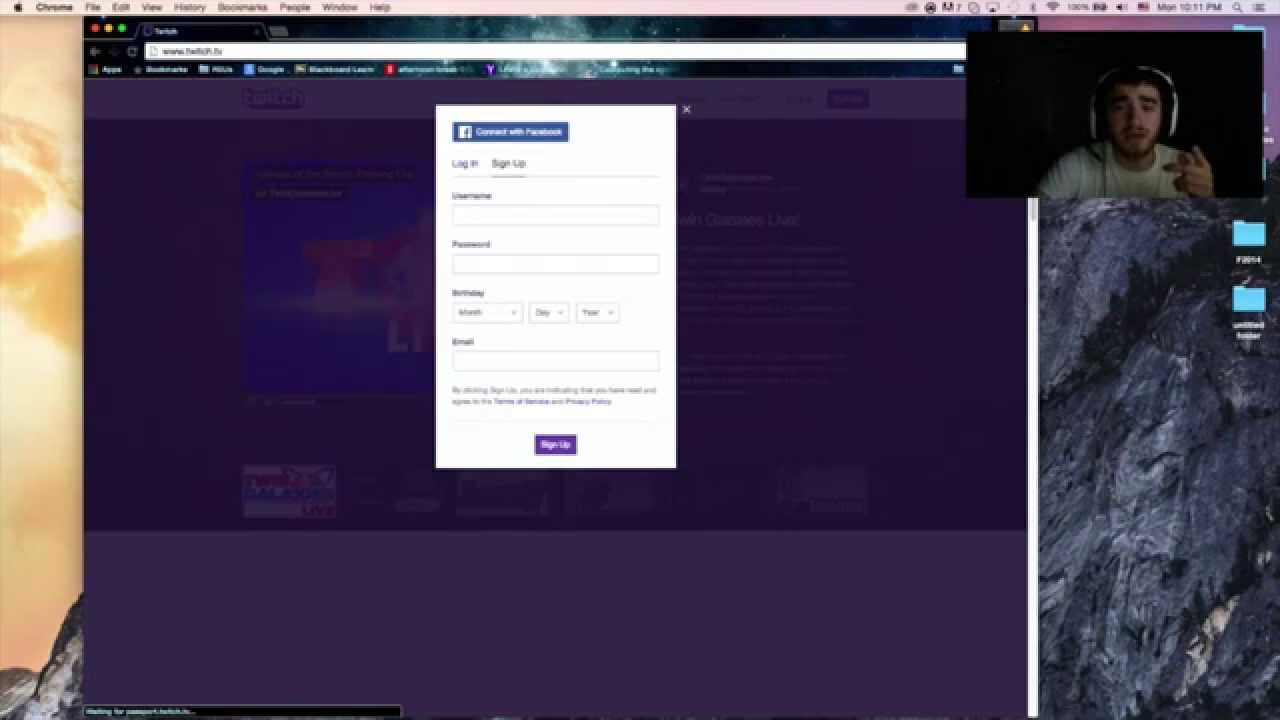Image resolution: width=1280 pixels, height=720 pixels.
Task: Click the www.twitch.tv address bar
Action: 555,51
